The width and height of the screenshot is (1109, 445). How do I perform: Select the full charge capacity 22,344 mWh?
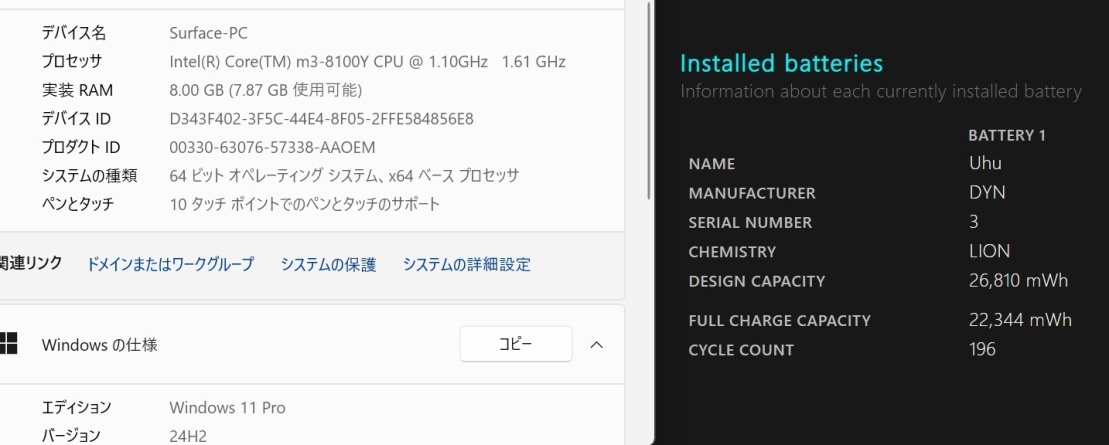tap(1021, 320)
